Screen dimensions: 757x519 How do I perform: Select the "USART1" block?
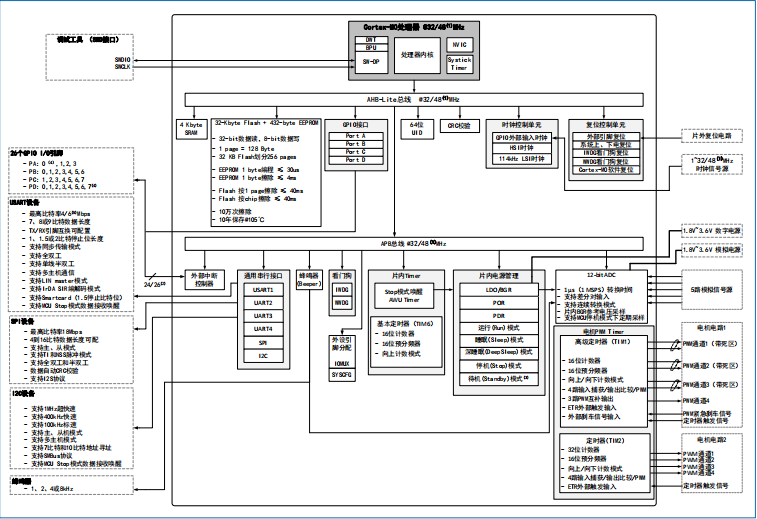click(263, 290)
